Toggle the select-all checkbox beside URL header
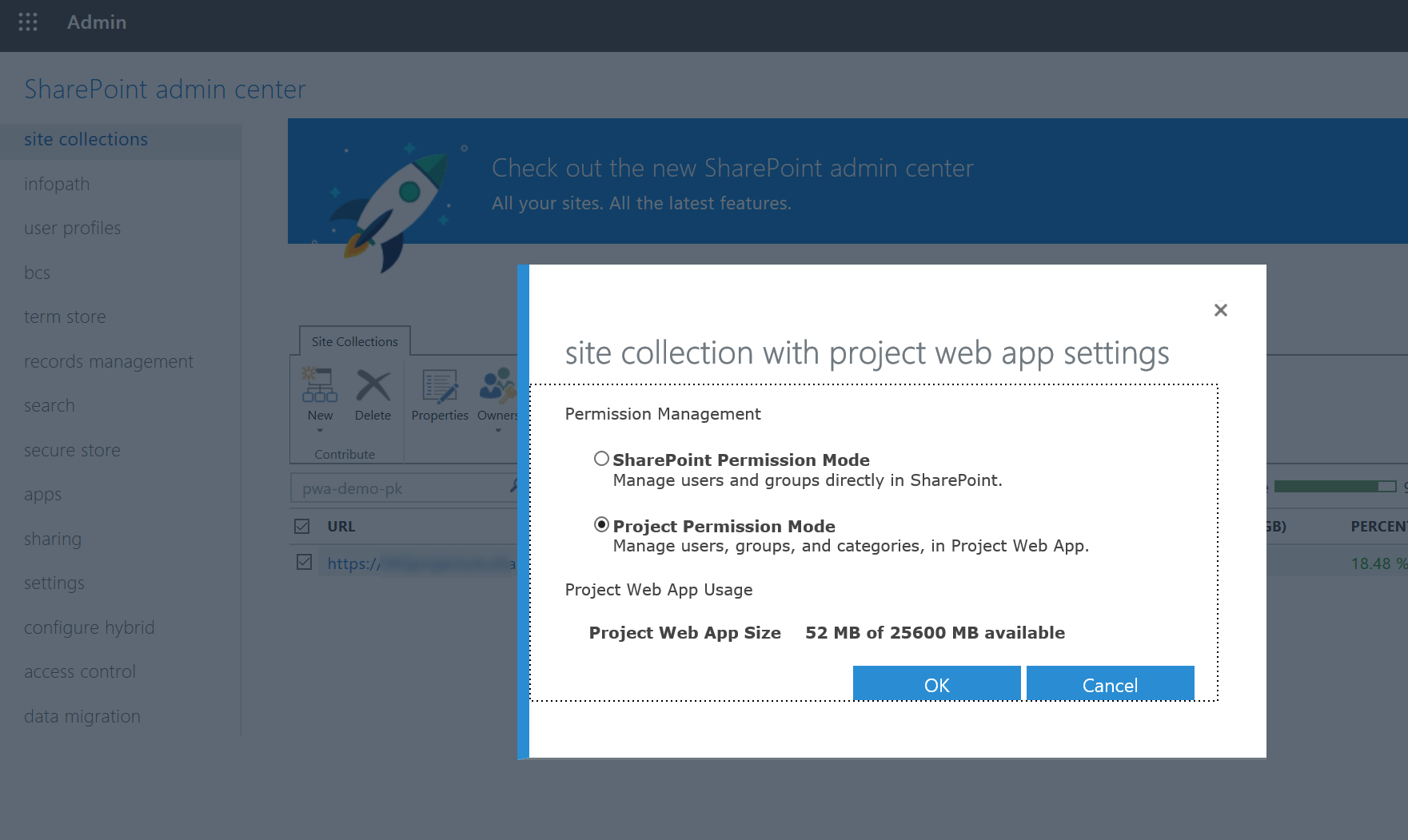 pos(302,526)
